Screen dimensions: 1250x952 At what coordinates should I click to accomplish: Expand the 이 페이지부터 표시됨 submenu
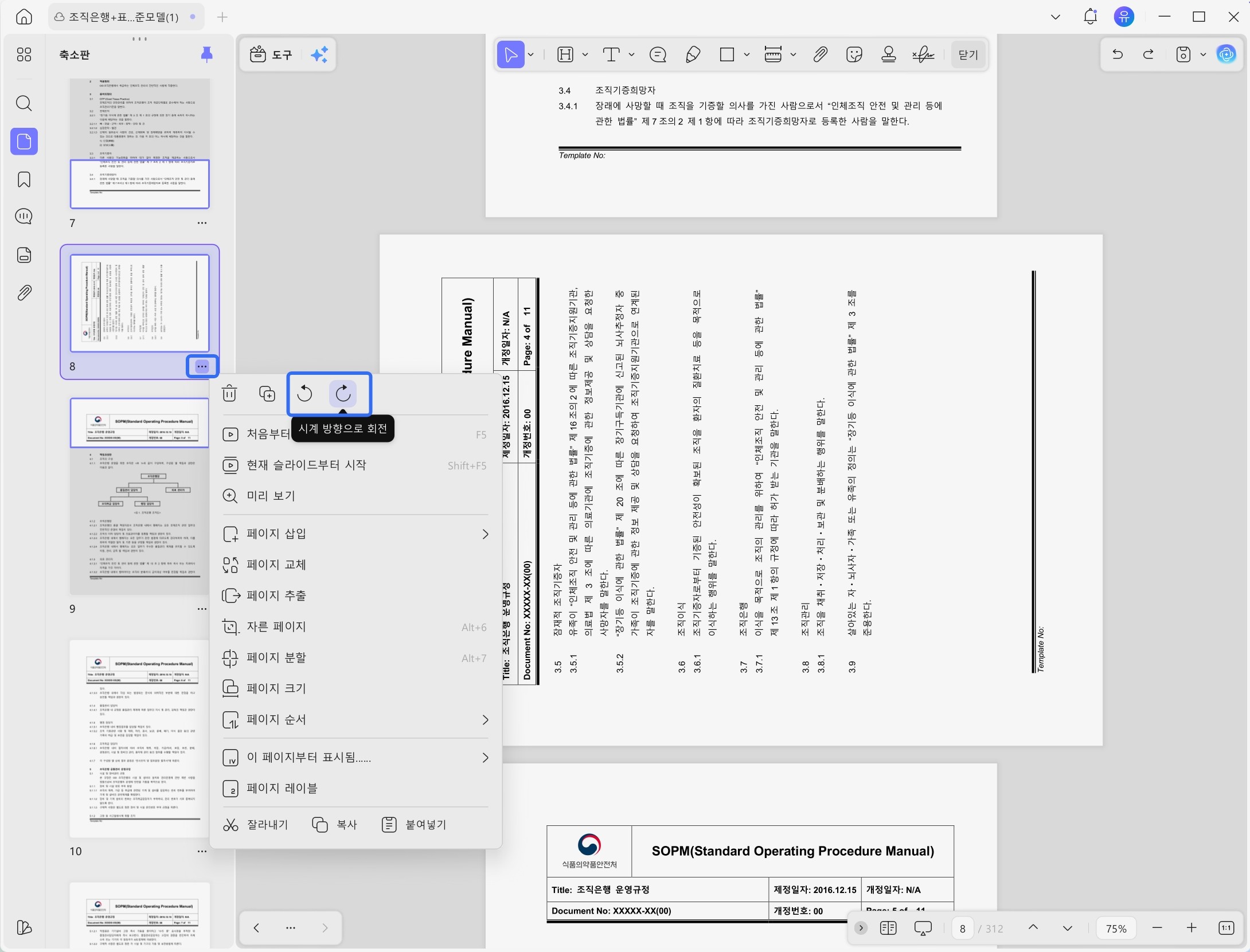click(x=485, y=758)
